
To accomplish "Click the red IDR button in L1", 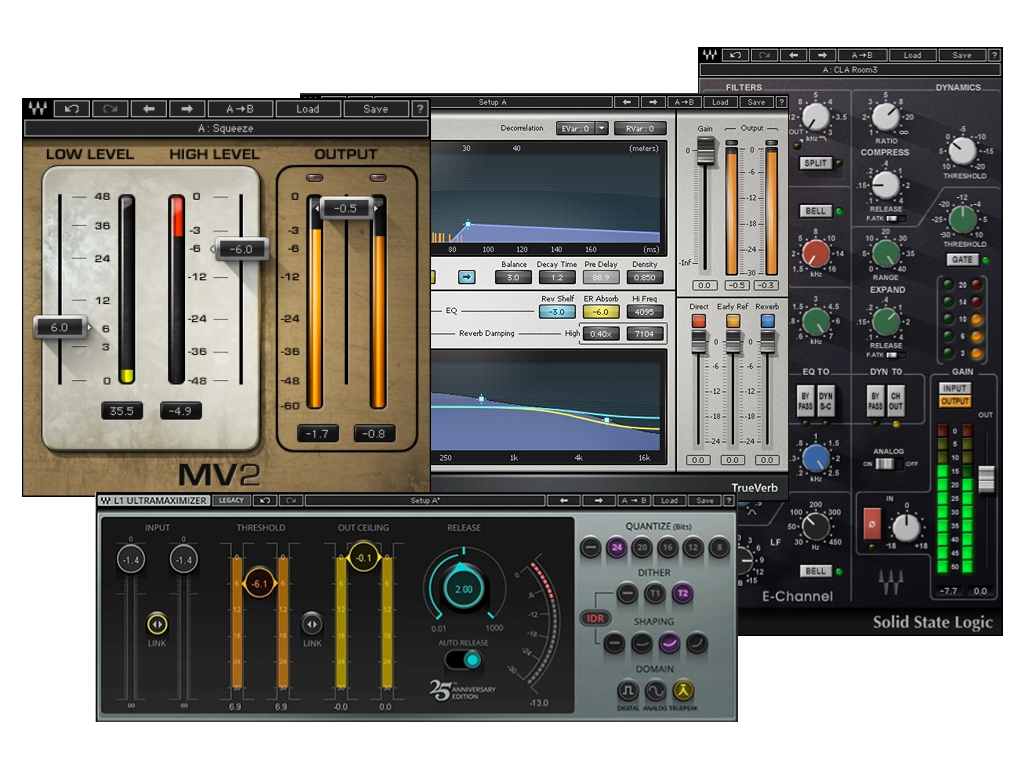I will (x=594, y=618).
